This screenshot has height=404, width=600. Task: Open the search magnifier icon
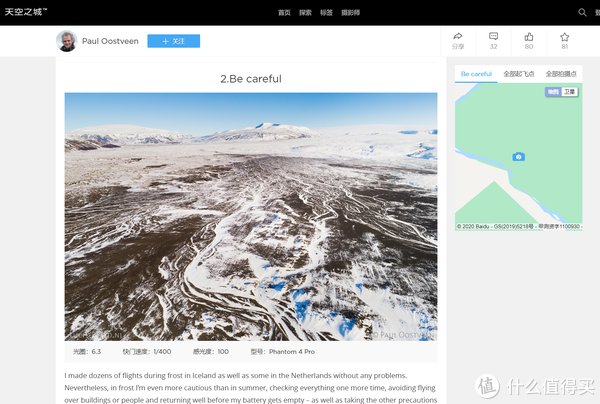[582, 12]
